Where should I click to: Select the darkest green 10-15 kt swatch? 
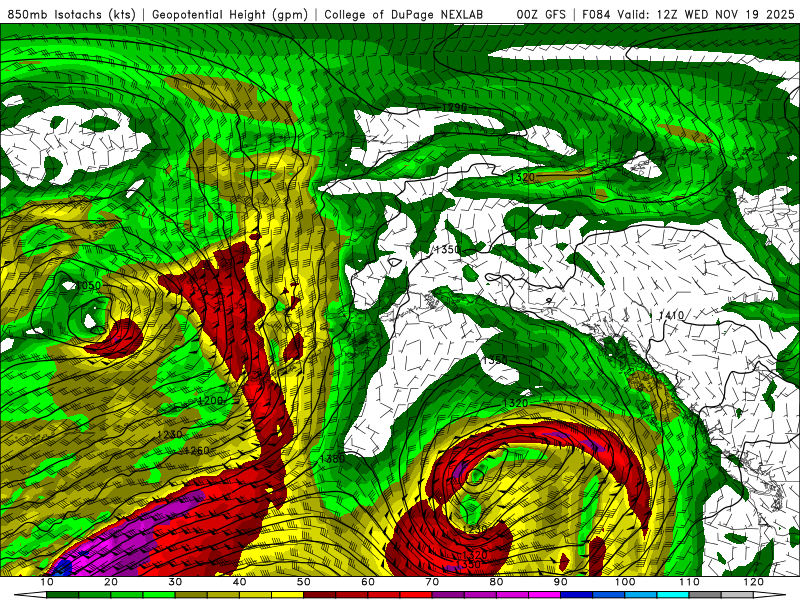62,595
